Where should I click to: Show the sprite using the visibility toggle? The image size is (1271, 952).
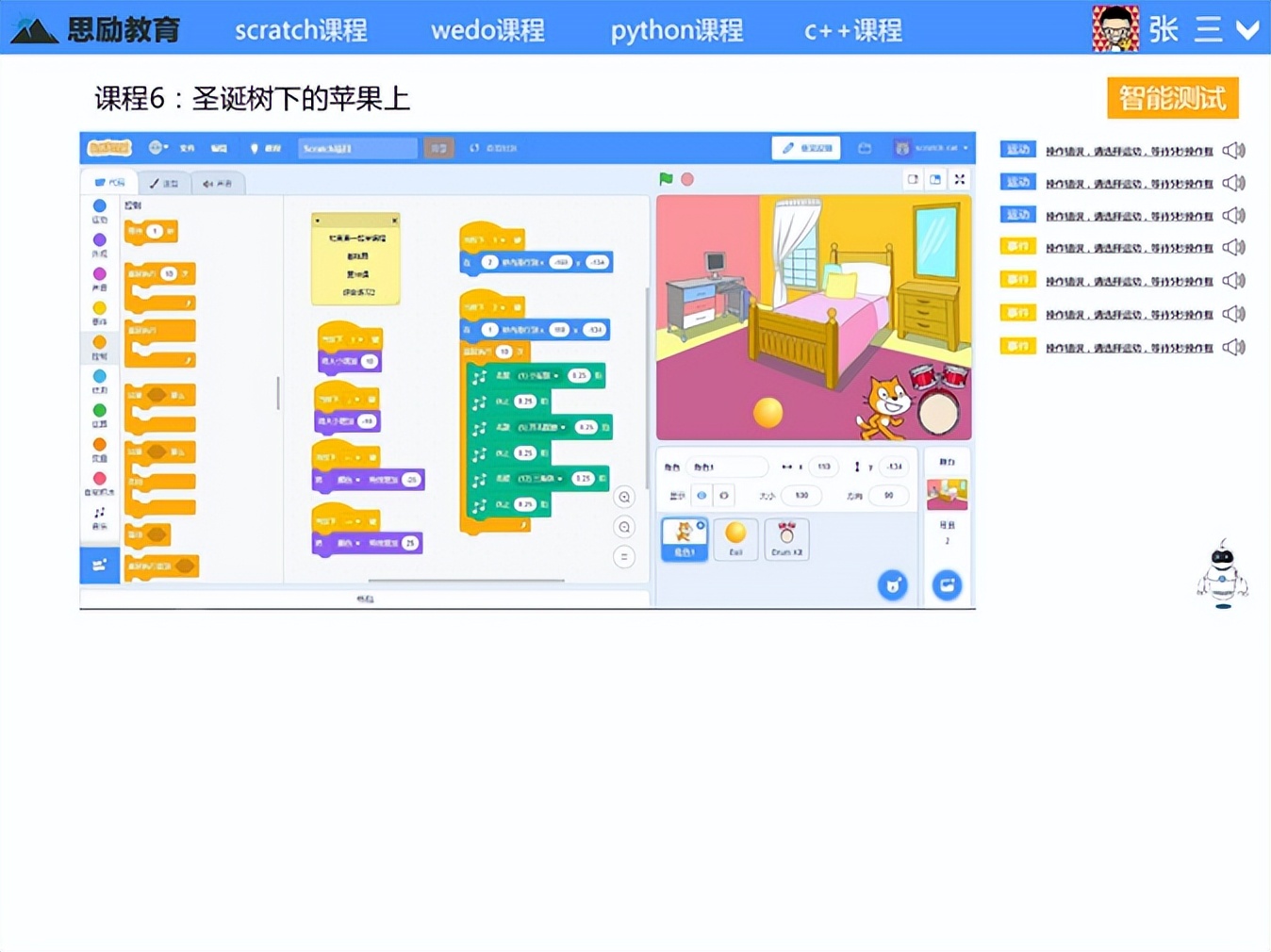701,495
